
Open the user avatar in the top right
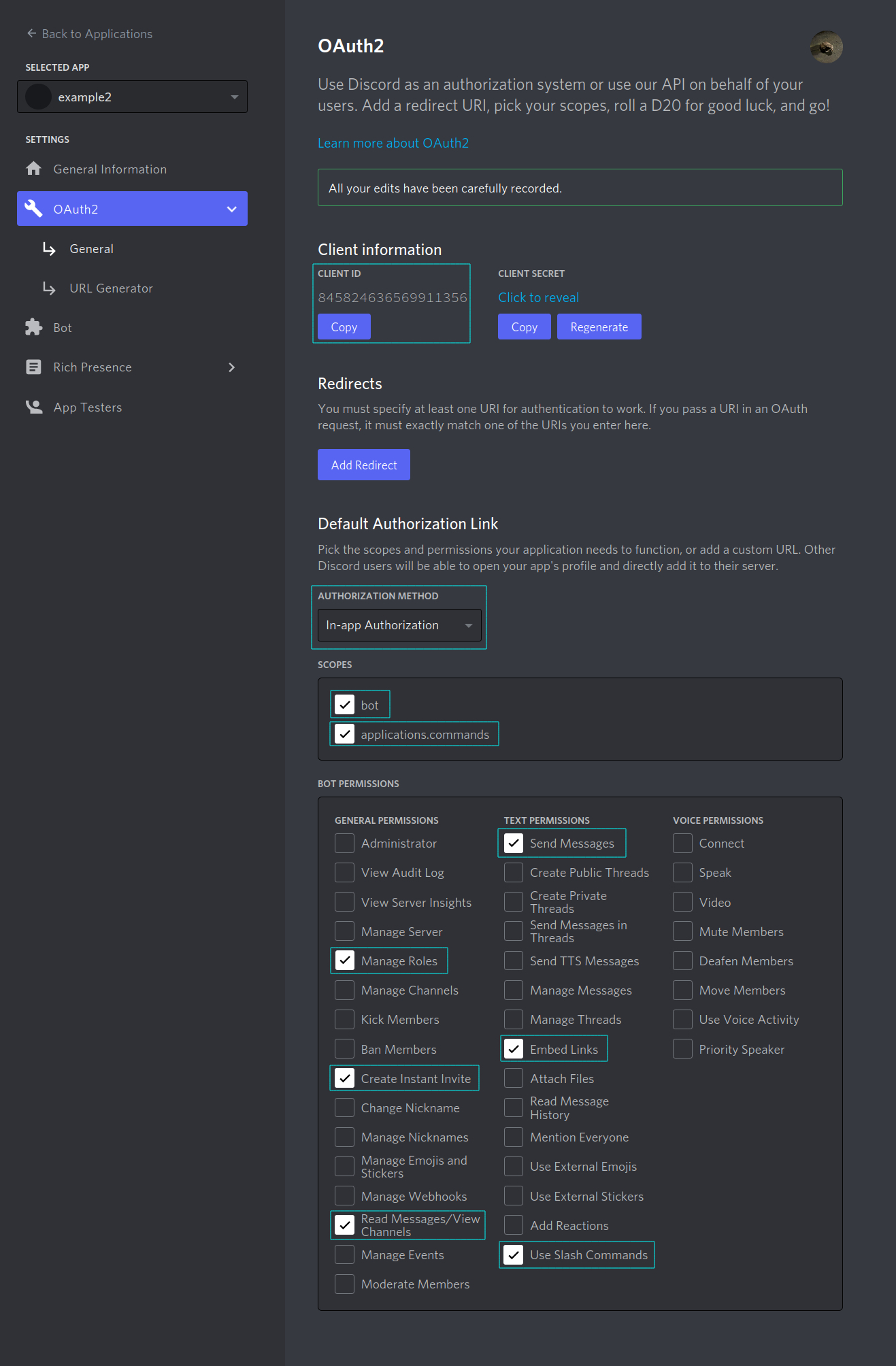click(x=826, y=47)
